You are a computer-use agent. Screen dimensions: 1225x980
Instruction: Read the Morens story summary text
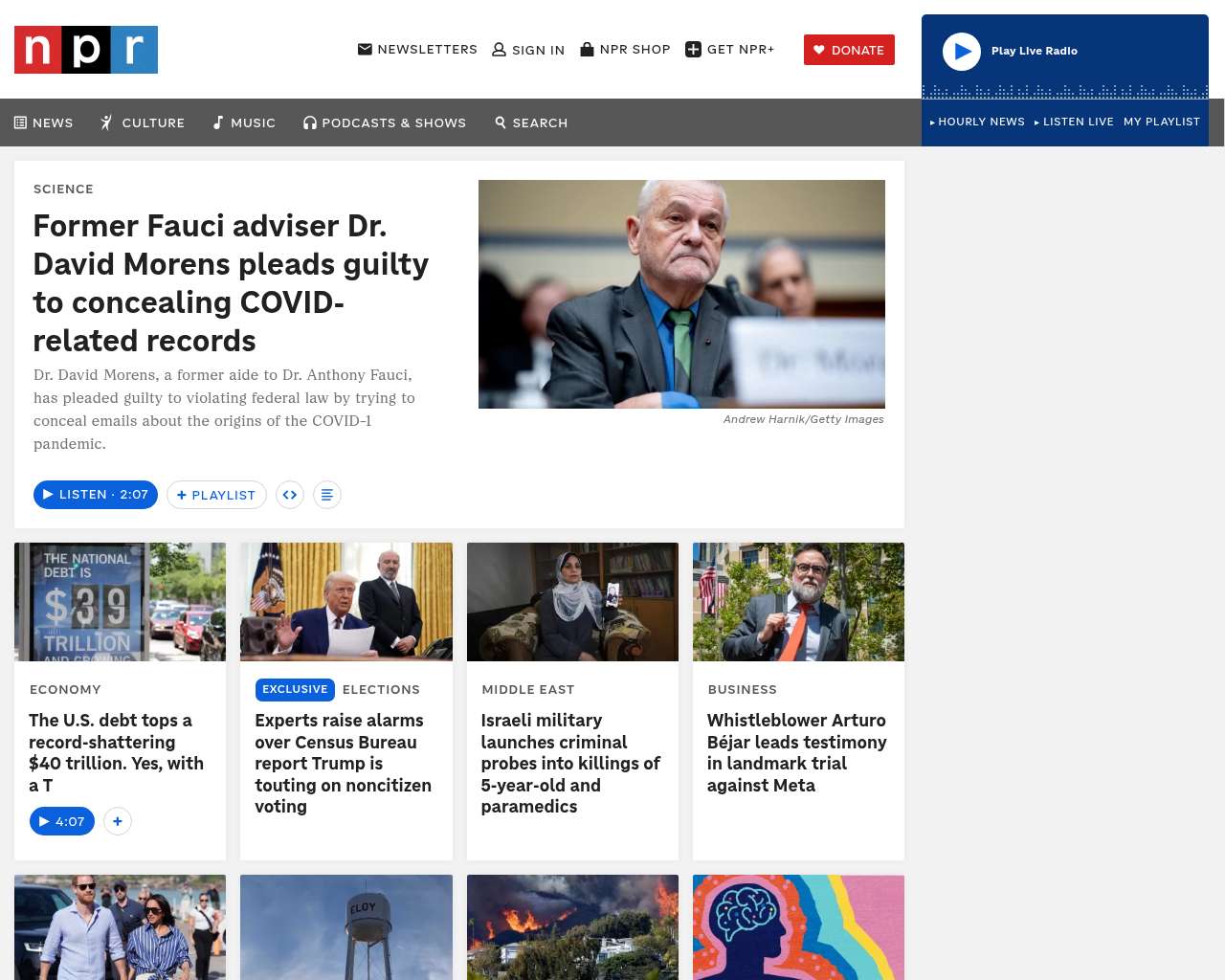[225, 410]
